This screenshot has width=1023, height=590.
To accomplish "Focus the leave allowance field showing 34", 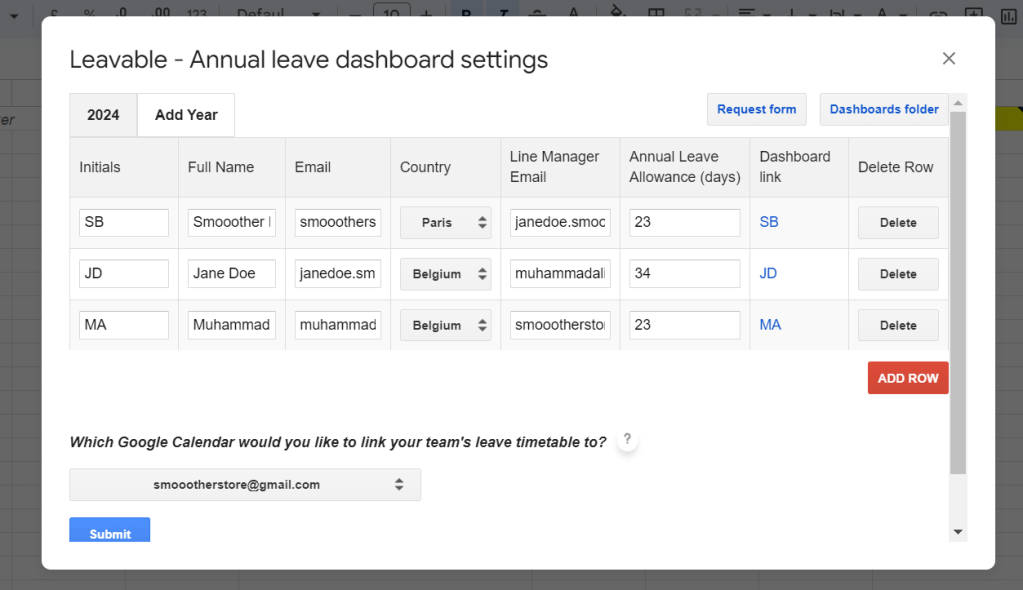I will click(x=684, y=274).
